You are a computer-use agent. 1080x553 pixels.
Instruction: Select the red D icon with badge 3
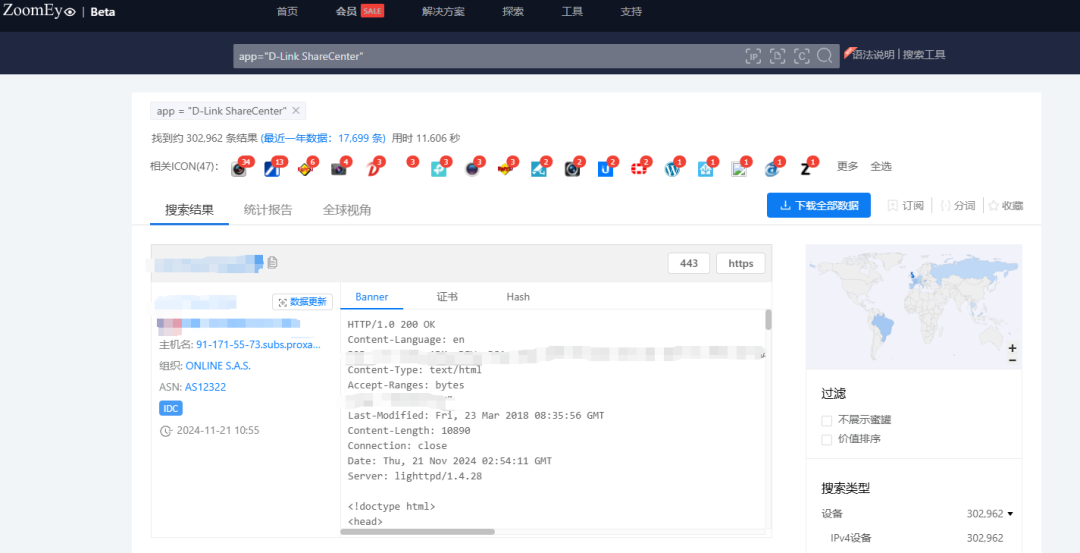(372, 169)
